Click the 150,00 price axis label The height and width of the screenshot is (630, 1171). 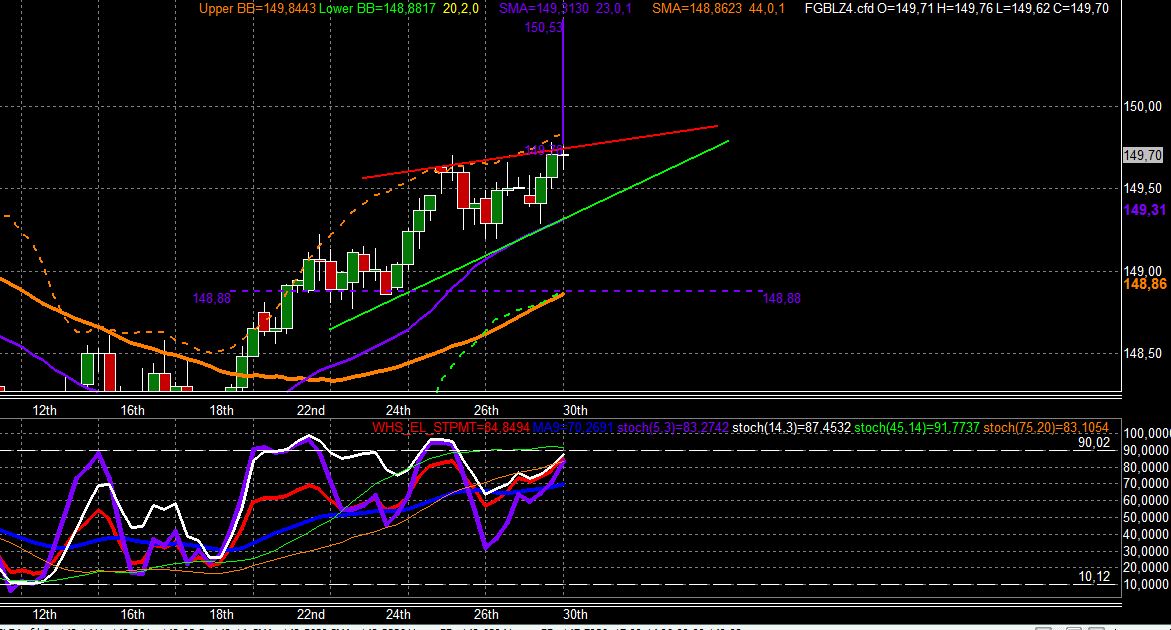pyautogui.click(x=1143, y=107)
